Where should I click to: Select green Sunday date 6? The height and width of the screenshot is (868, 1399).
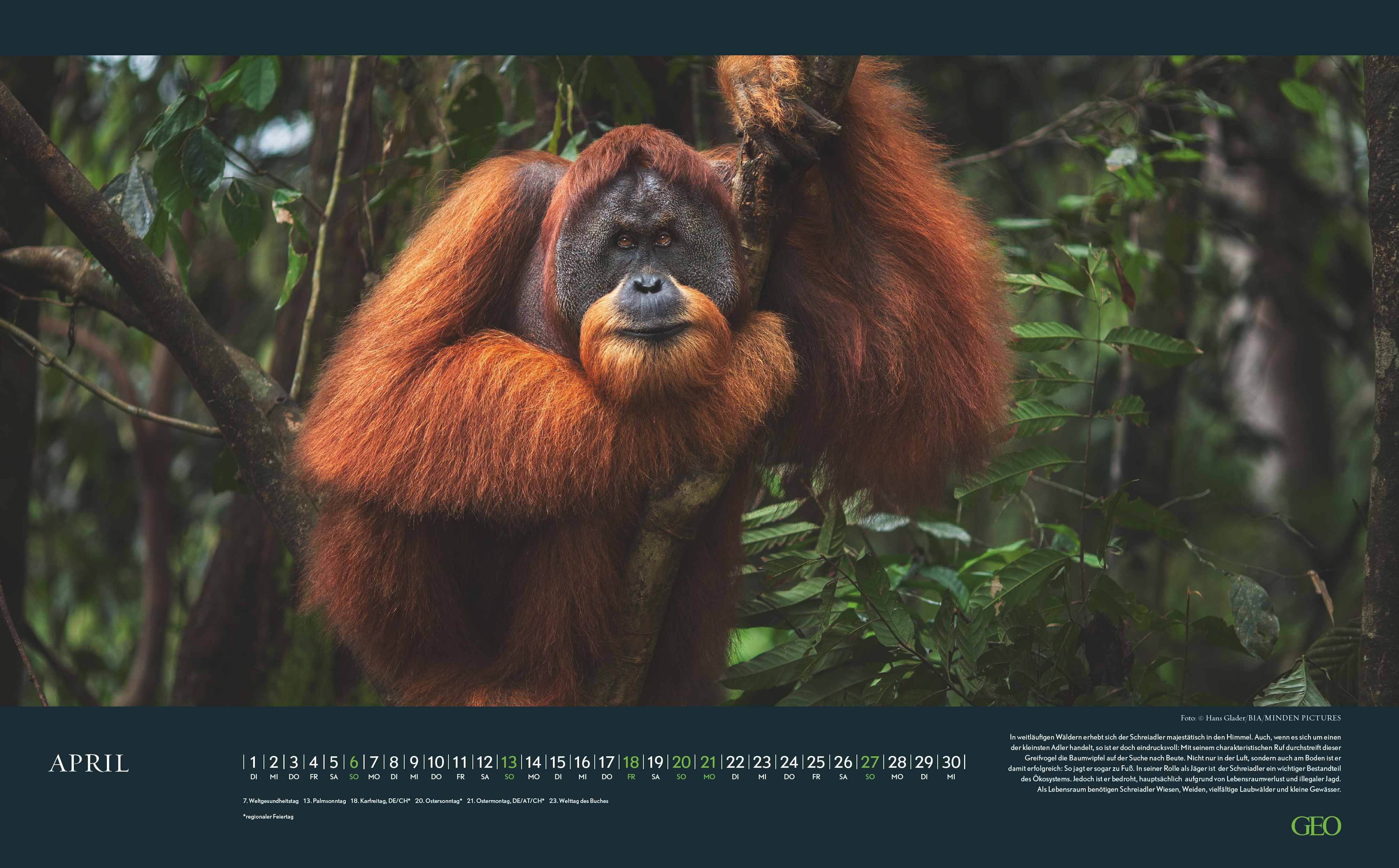[x=354, y=762]
